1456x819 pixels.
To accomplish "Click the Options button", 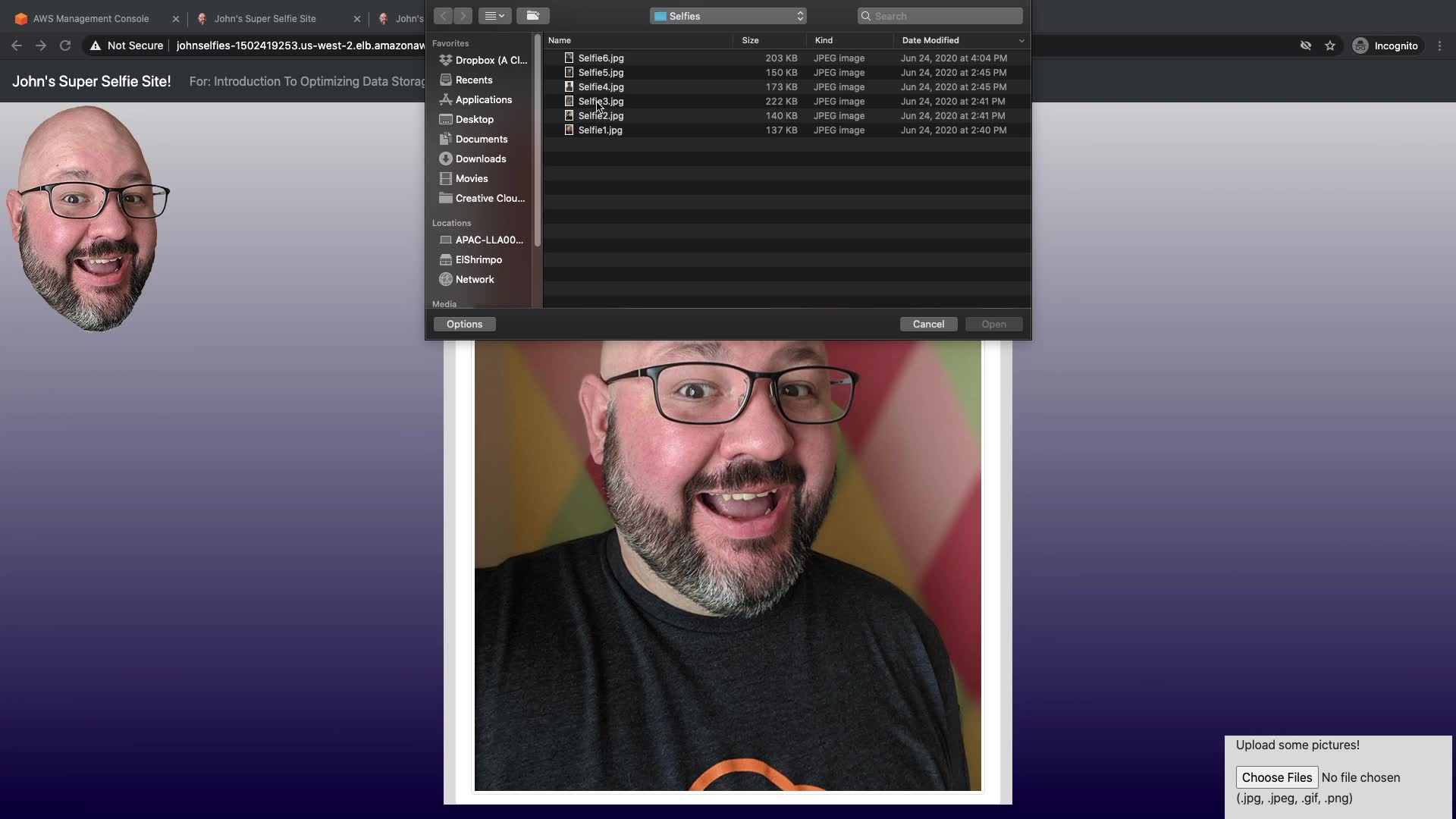I will [464, 325].
